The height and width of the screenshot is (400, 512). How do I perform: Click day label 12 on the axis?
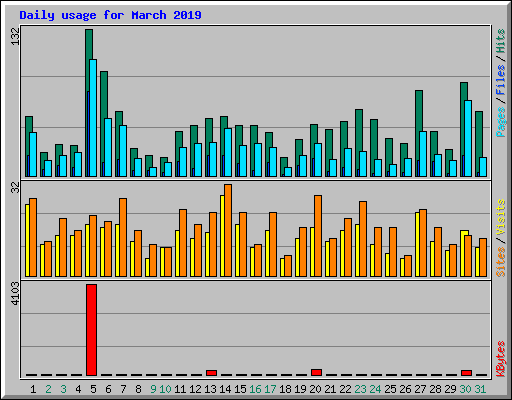click(195, 389)
